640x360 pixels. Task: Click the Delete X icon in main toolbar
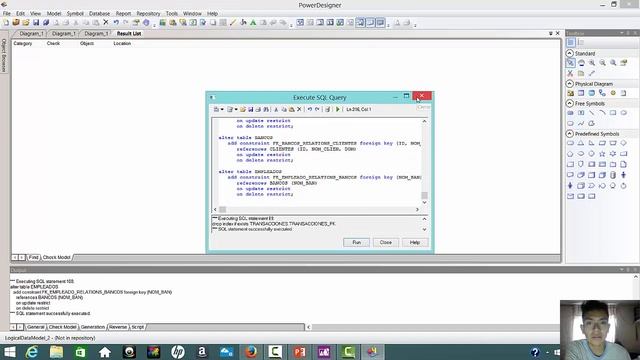click(106, 22)
